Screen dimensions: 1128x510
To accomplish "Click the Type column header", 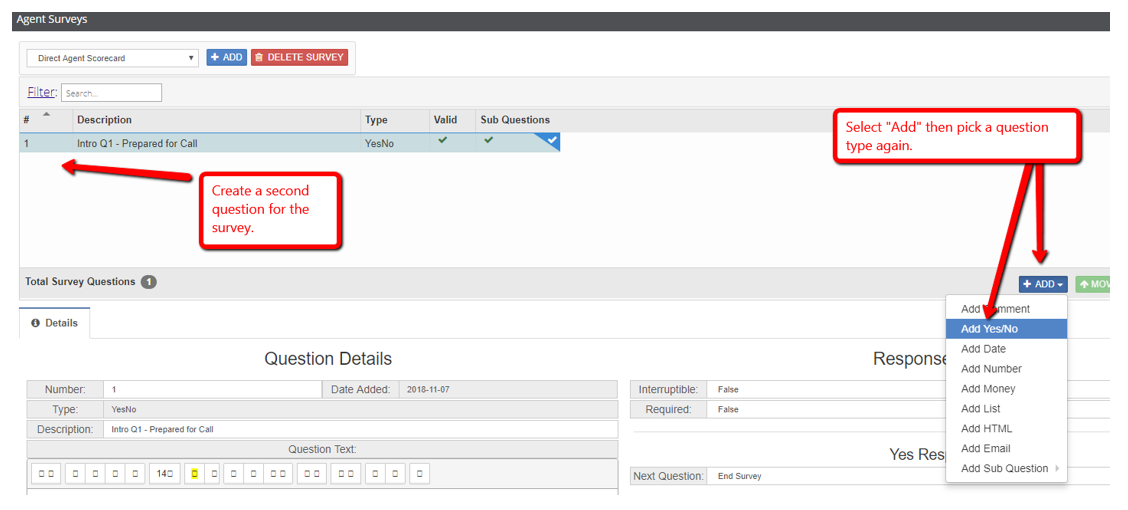I will pos(394,120).
